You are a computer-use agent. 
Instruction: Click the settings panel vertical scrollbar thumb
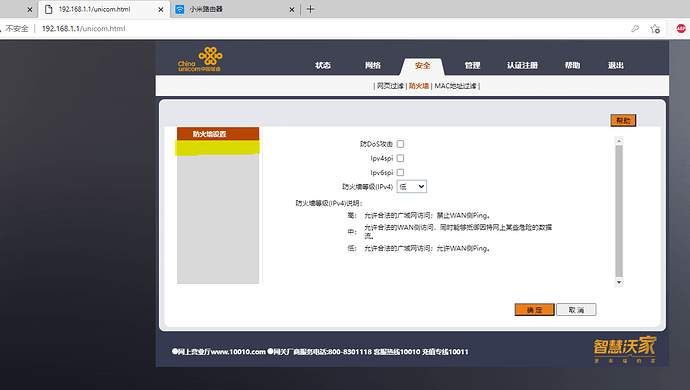[619, 211]
